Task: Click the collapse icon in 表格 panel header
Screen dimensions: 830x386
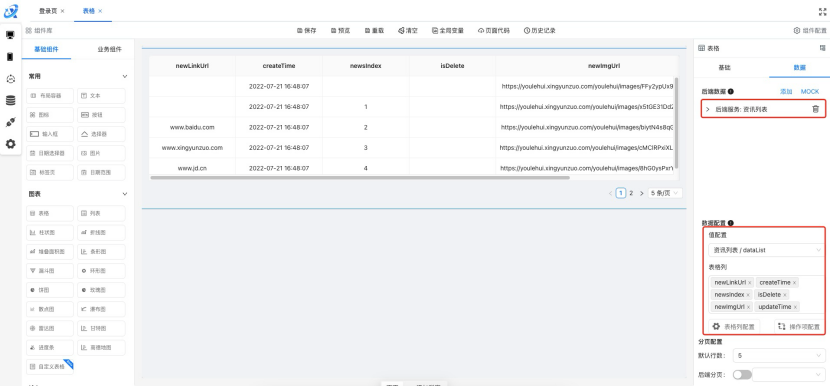Action: coord(823,48)
